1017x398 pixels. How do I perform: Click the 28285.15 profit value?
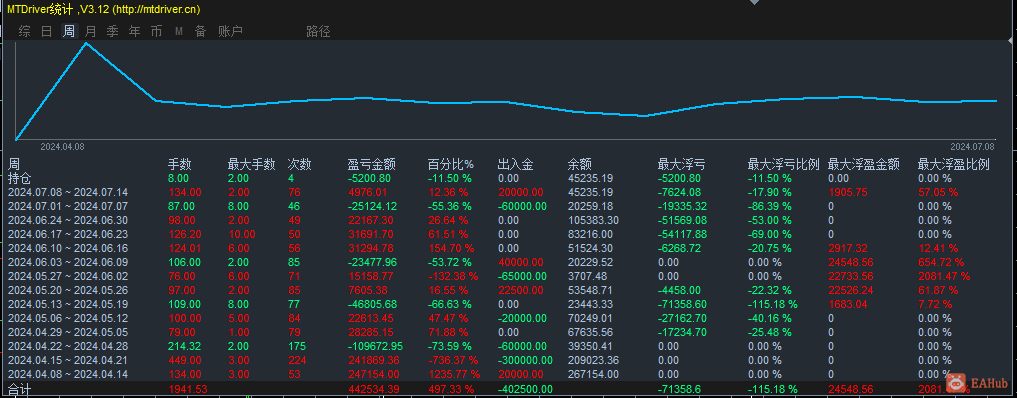[370, 332]
